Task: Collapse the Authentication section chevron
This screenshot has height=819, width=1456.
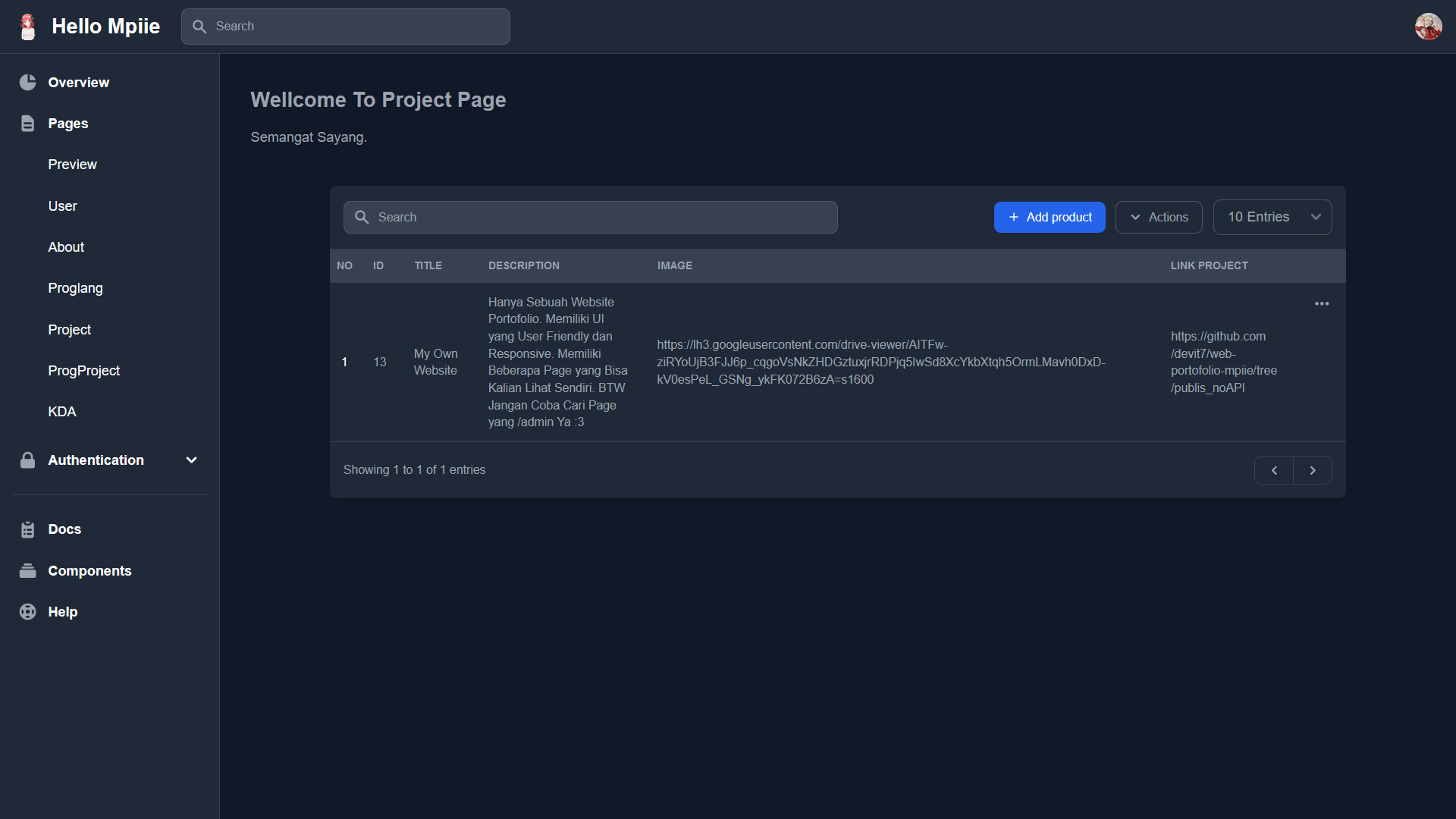Action: (191, 460)
